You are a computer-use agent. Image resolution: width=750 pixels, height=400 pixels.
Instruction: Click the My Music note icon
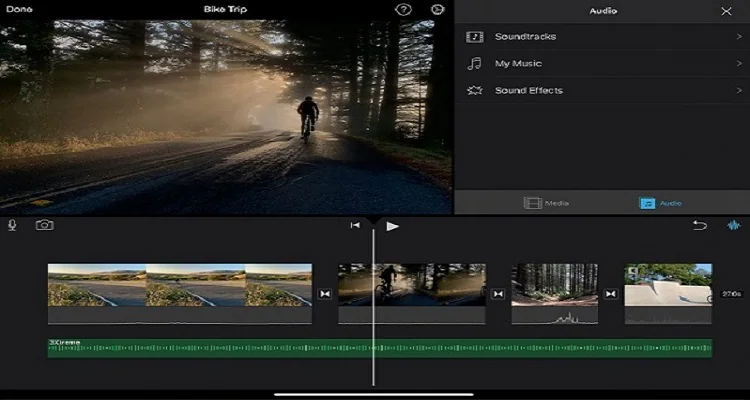coord(474,64)
